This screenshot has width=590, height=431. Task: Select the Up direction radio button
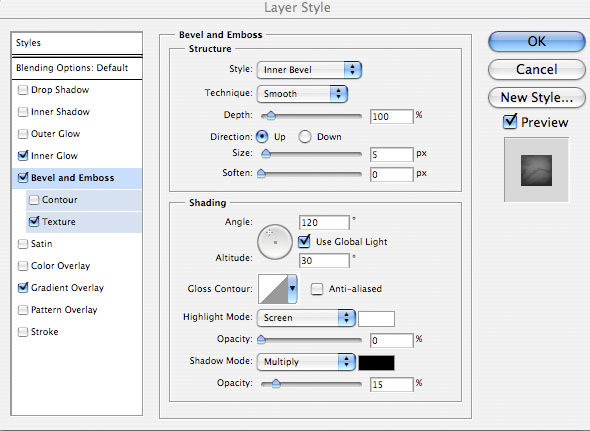click(262, 137)
